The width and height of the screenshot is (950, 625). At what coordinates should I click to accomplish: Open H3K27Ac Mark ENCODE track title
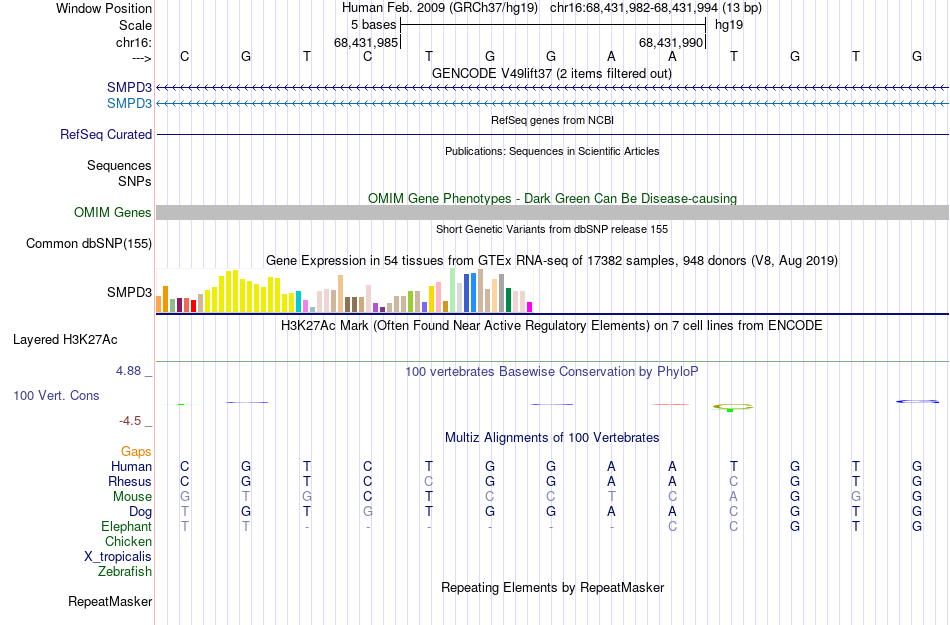[x=551, y=326]
